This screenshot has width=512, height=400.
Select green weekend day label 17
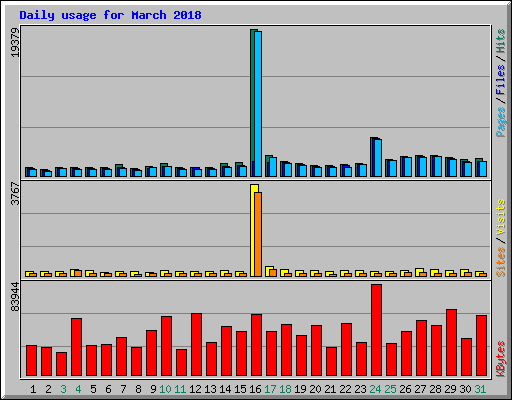coord(270,389)
